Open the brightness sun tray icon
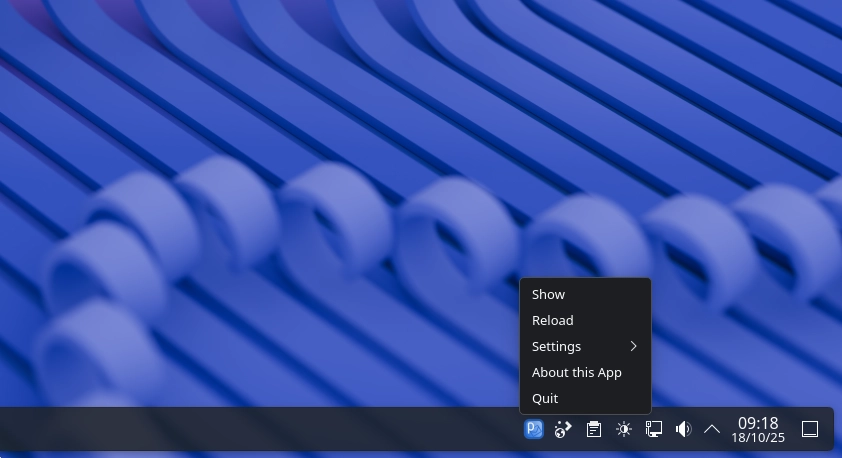This screenshot has height=458, width=842. 624,429
